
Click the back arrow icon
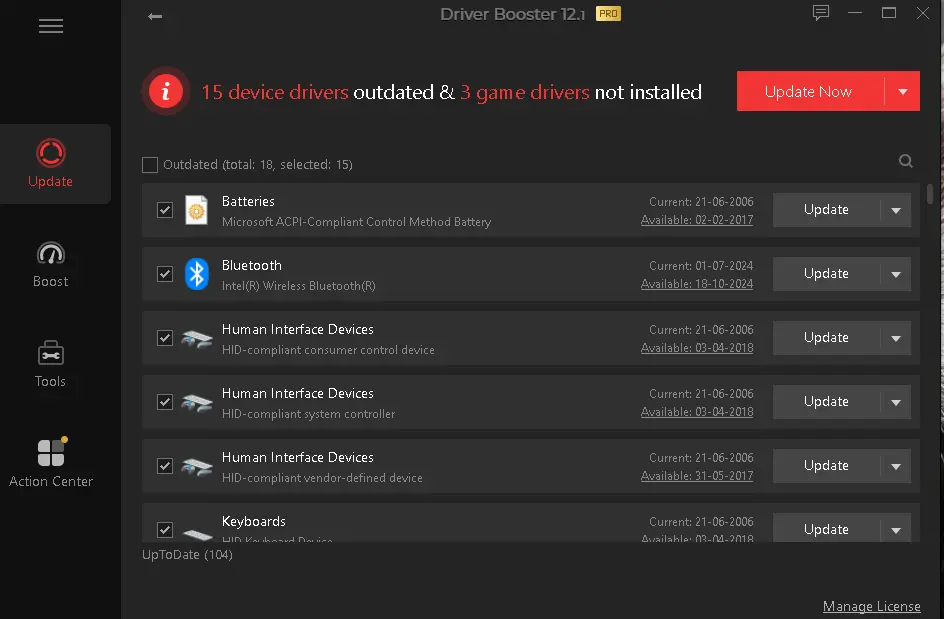(x=155, y=16)
